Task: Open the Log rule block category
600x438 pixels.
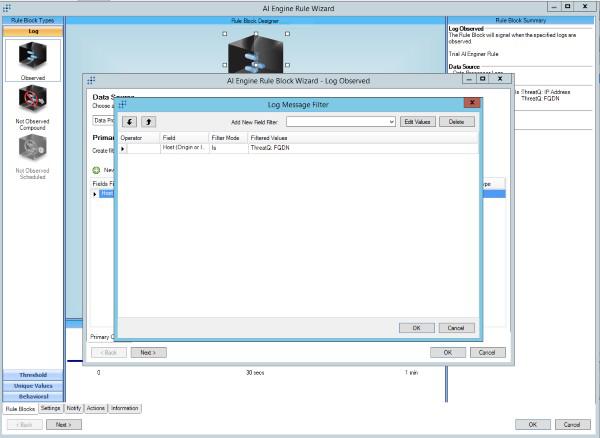Action: 33,31
